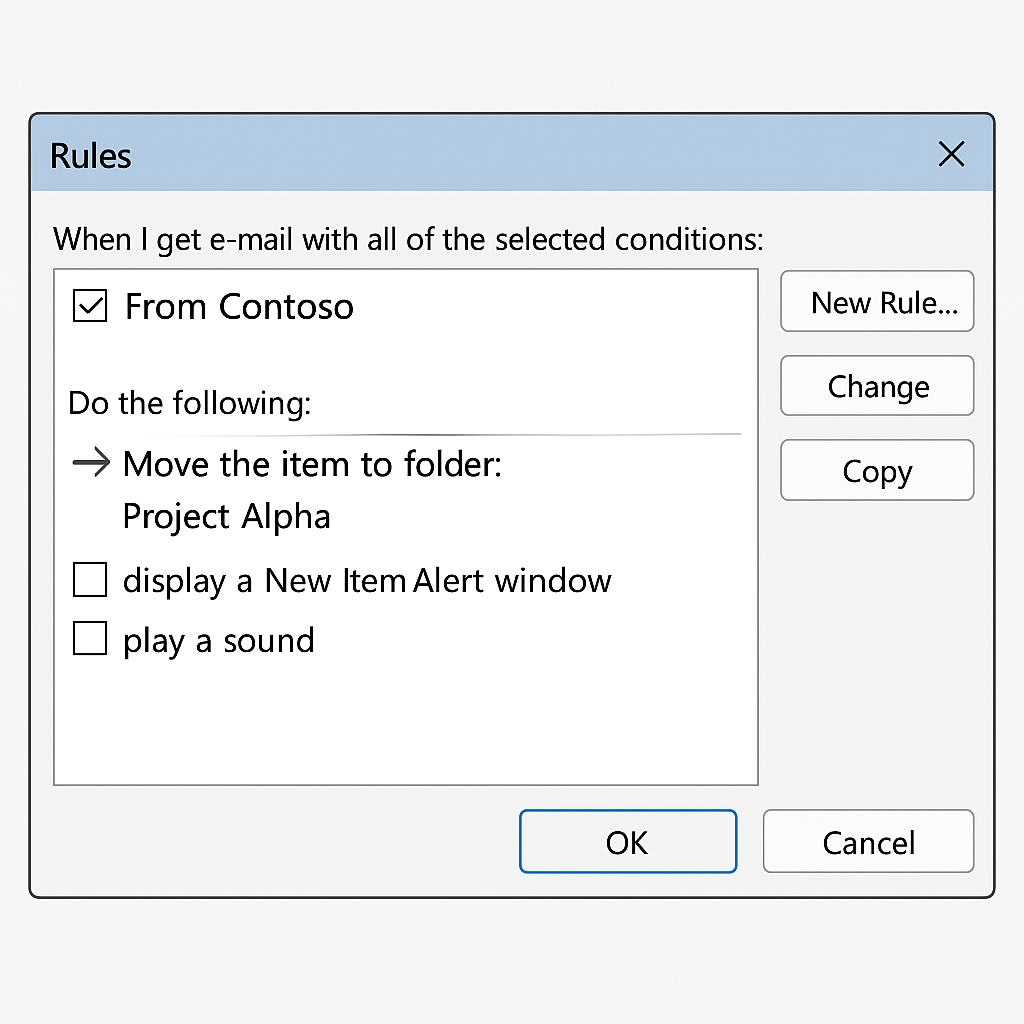Screen dimensions: 1024x1024
Task: Click the divider line under Do the following
Action: coord(406,434)
